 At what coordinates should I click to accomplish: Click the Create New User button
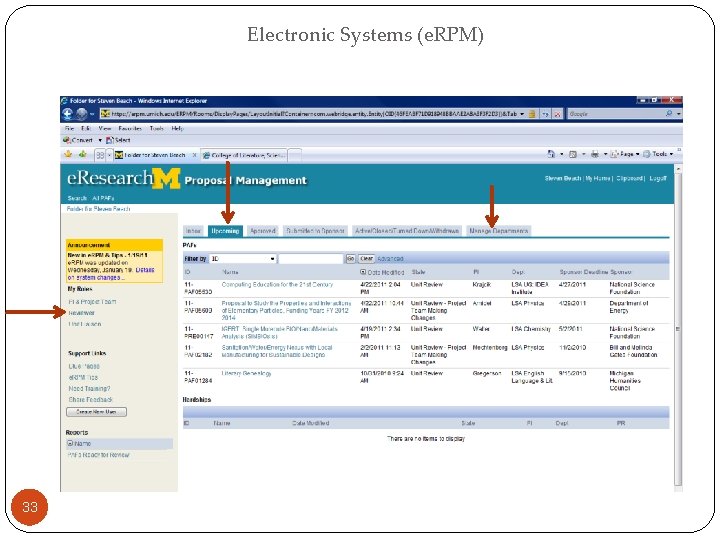click(96, 412)
